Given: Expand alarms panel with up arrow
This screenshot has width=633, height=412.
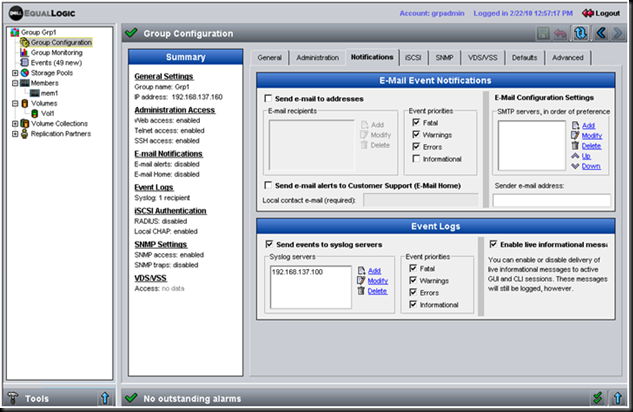Looking at the screenshot, I should click(618, 398).
